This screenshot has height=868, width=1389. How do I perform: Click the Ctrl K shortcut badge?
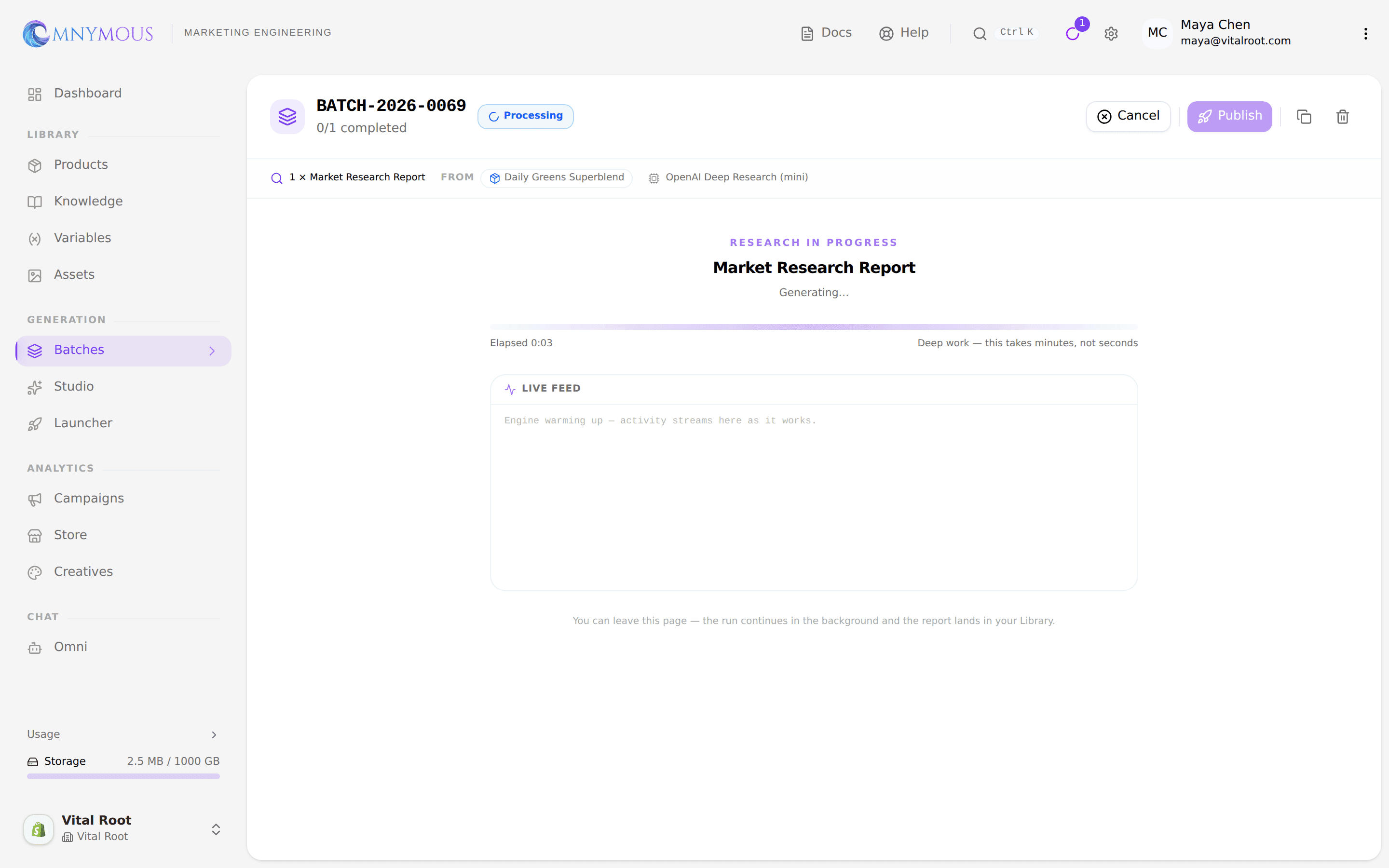[1016, 32]
